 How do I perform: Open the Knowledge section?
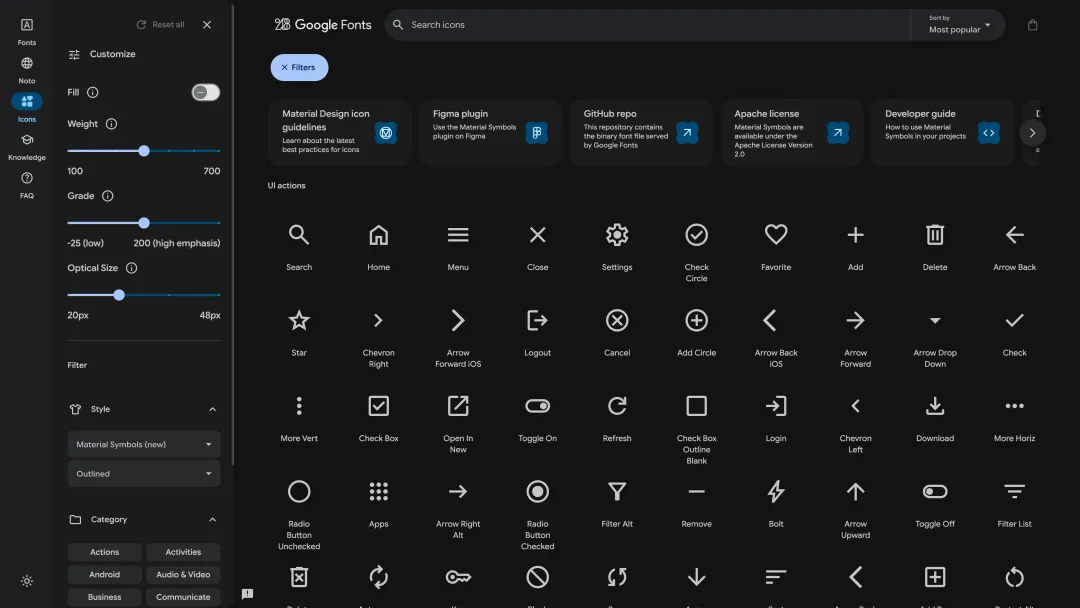[27, 147]
